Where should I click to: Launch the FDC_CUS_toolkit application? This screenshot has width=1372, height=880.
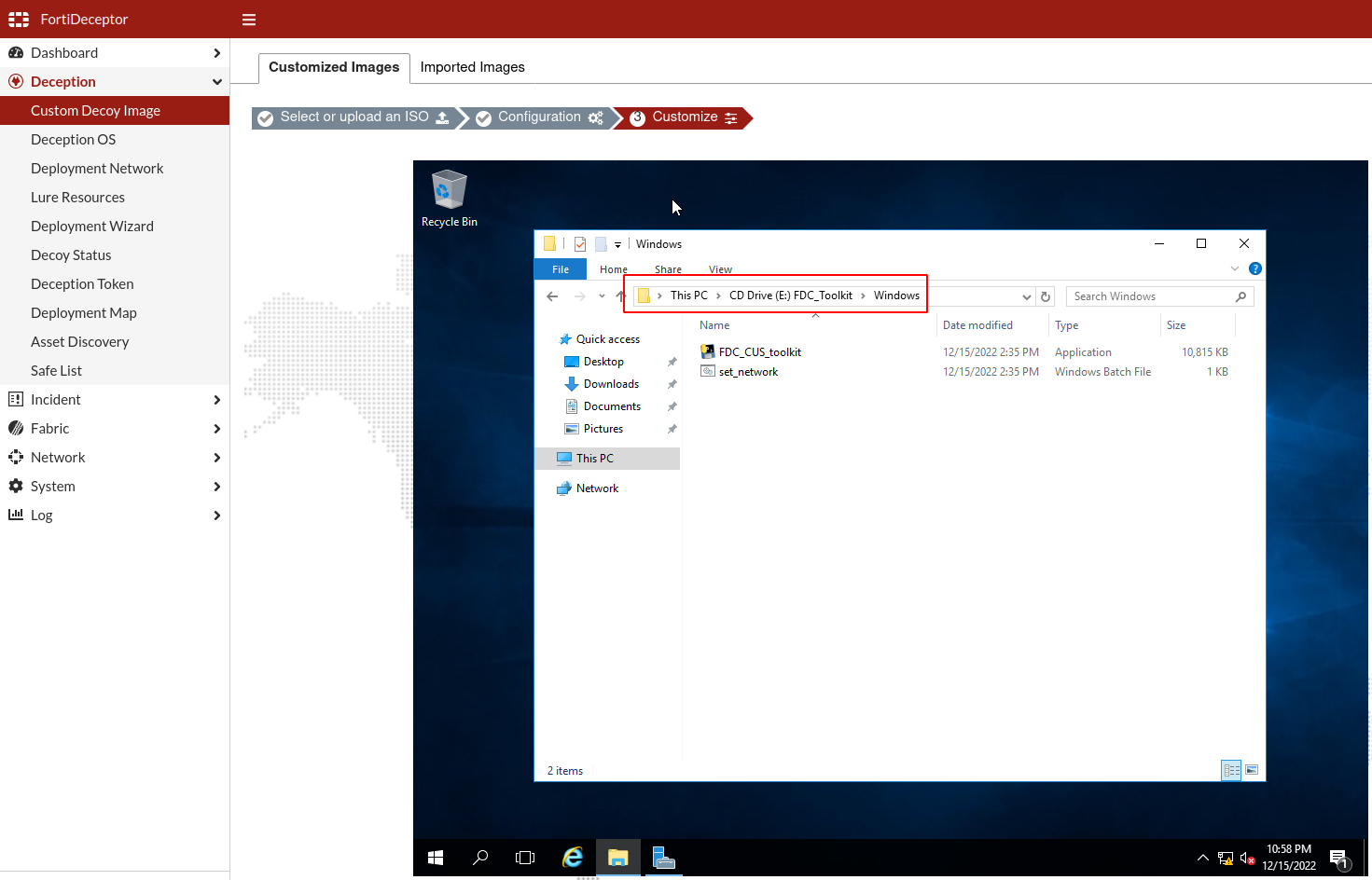758,351
